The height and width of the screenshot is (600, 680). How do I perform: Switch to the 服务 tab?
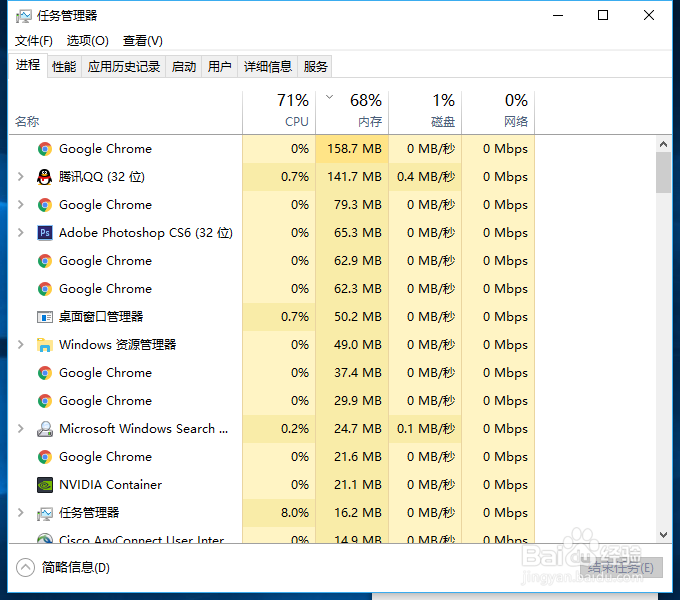pos(315,67)
